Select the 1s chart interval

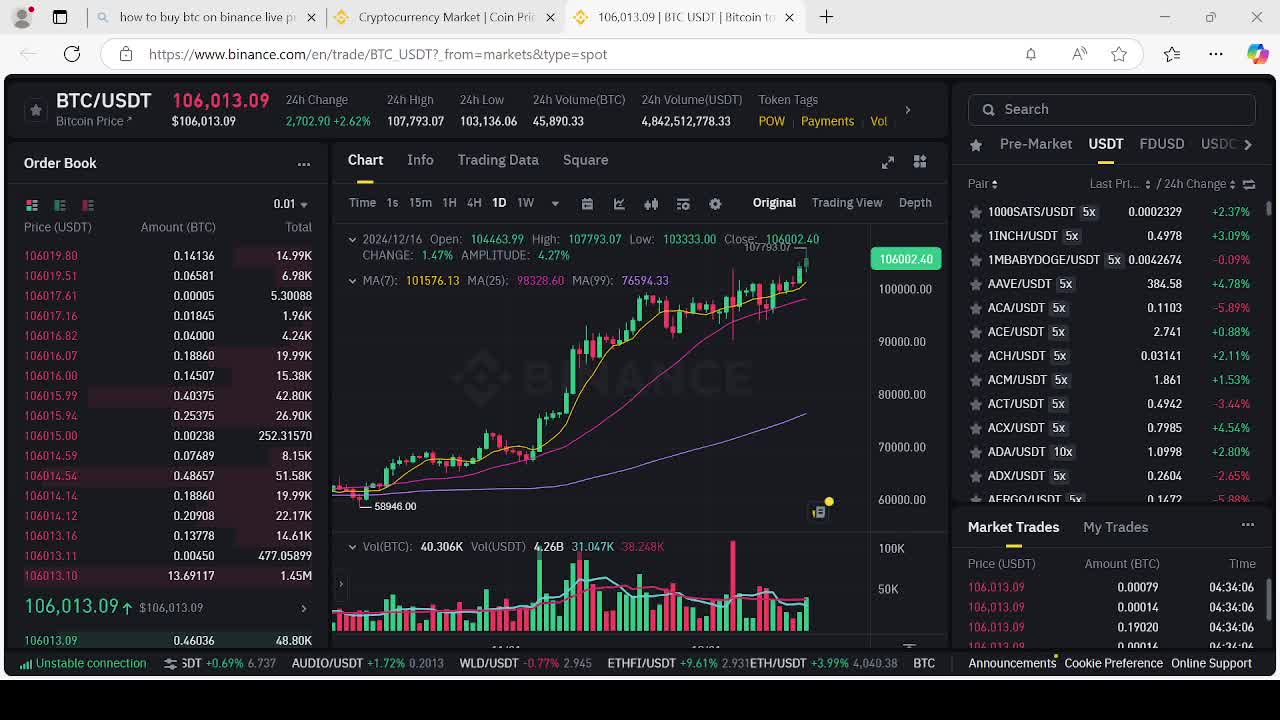coord(392,203)
